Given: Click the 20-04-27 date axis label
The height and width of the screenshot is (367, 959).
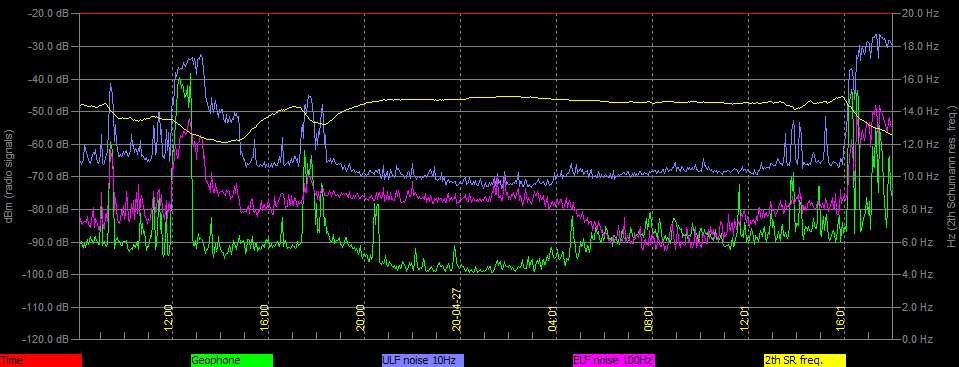Looking at the screenshot, I should pyautogui.click(x=456, y=310).
